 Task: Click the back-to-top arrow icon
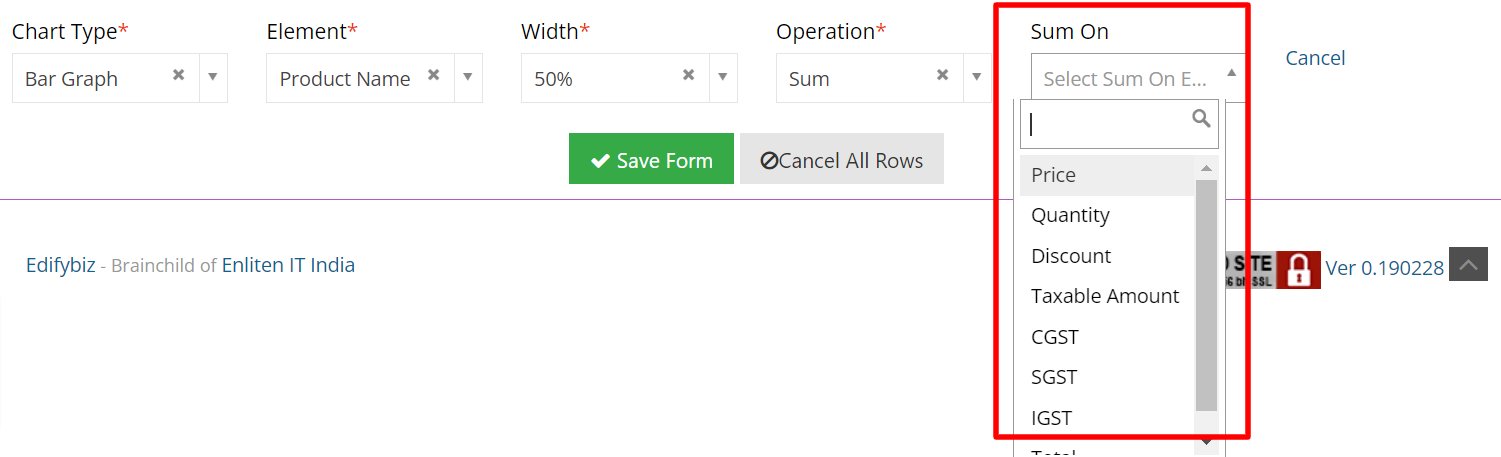(1468, 265)
